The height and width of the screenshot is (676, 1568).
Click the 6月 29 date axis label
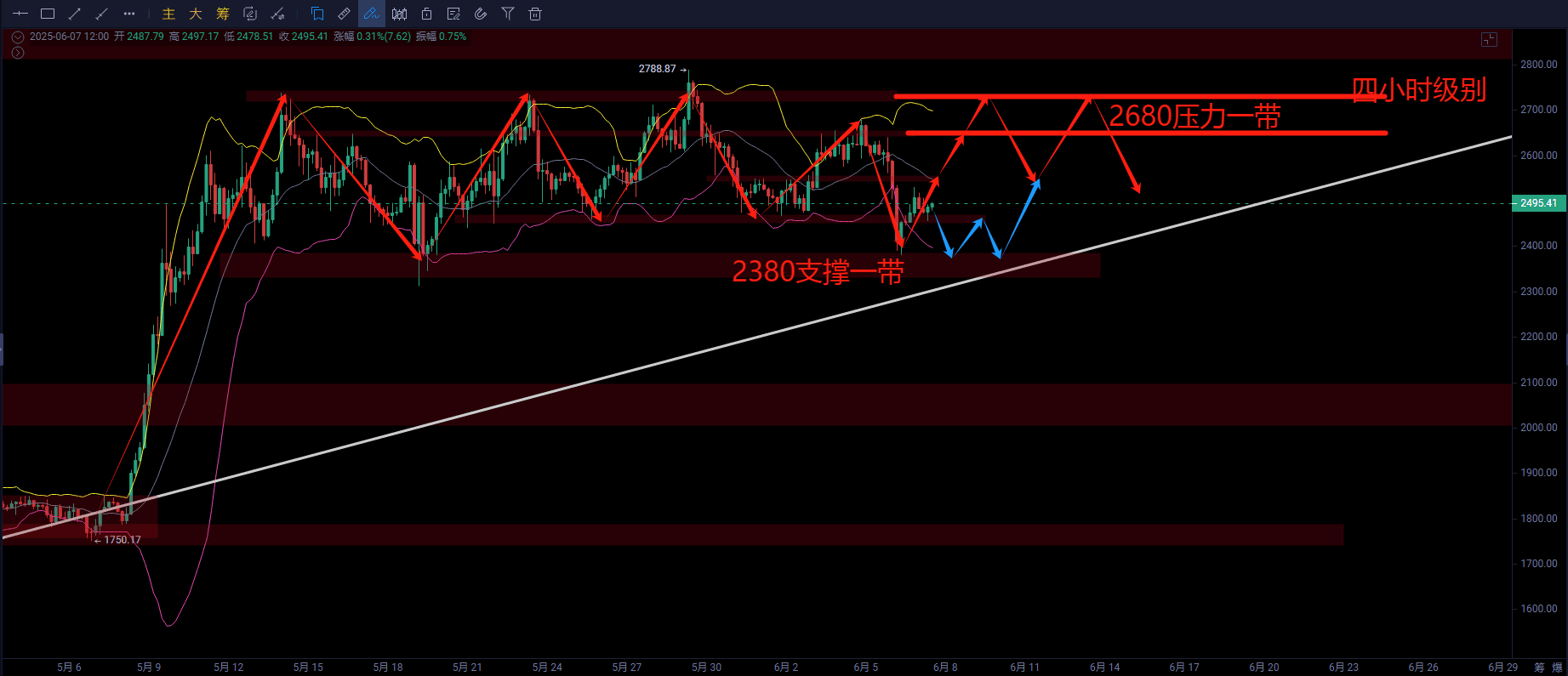(1502, 667)
